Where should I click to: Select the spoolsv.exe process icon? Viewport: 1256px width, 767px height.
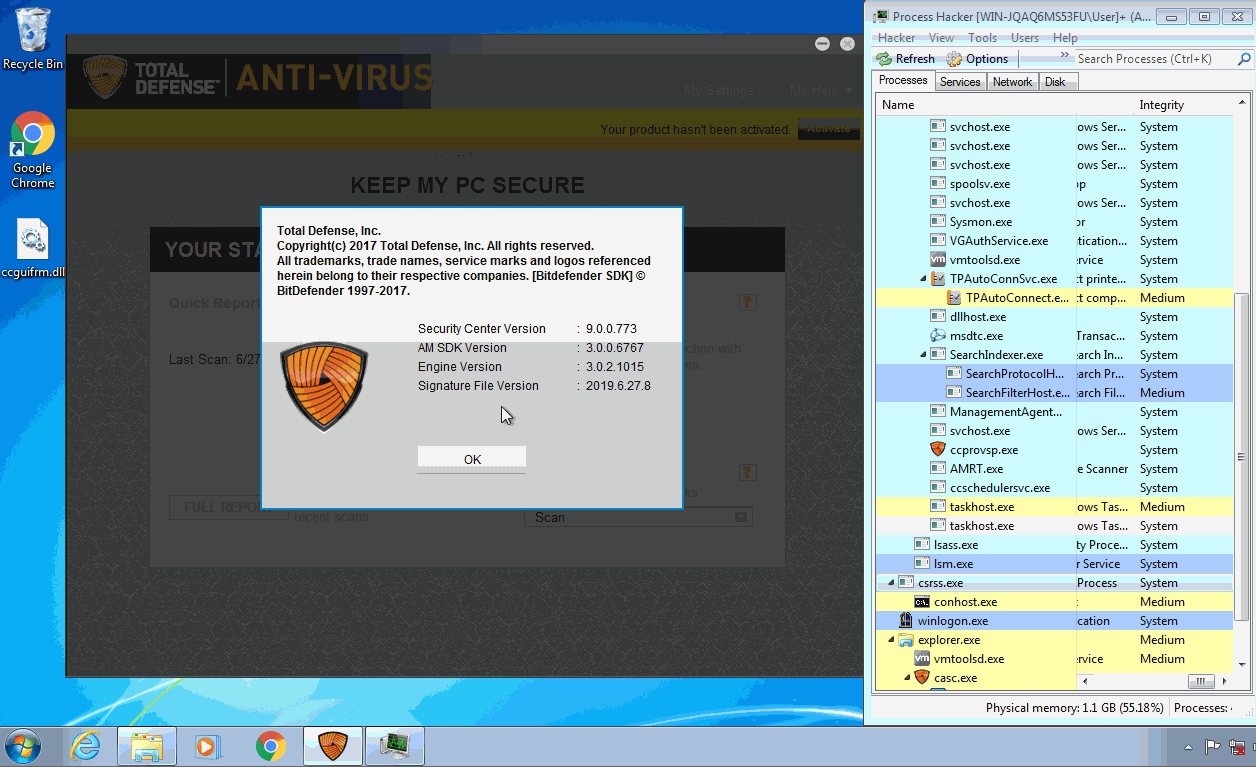coord(938,184)
